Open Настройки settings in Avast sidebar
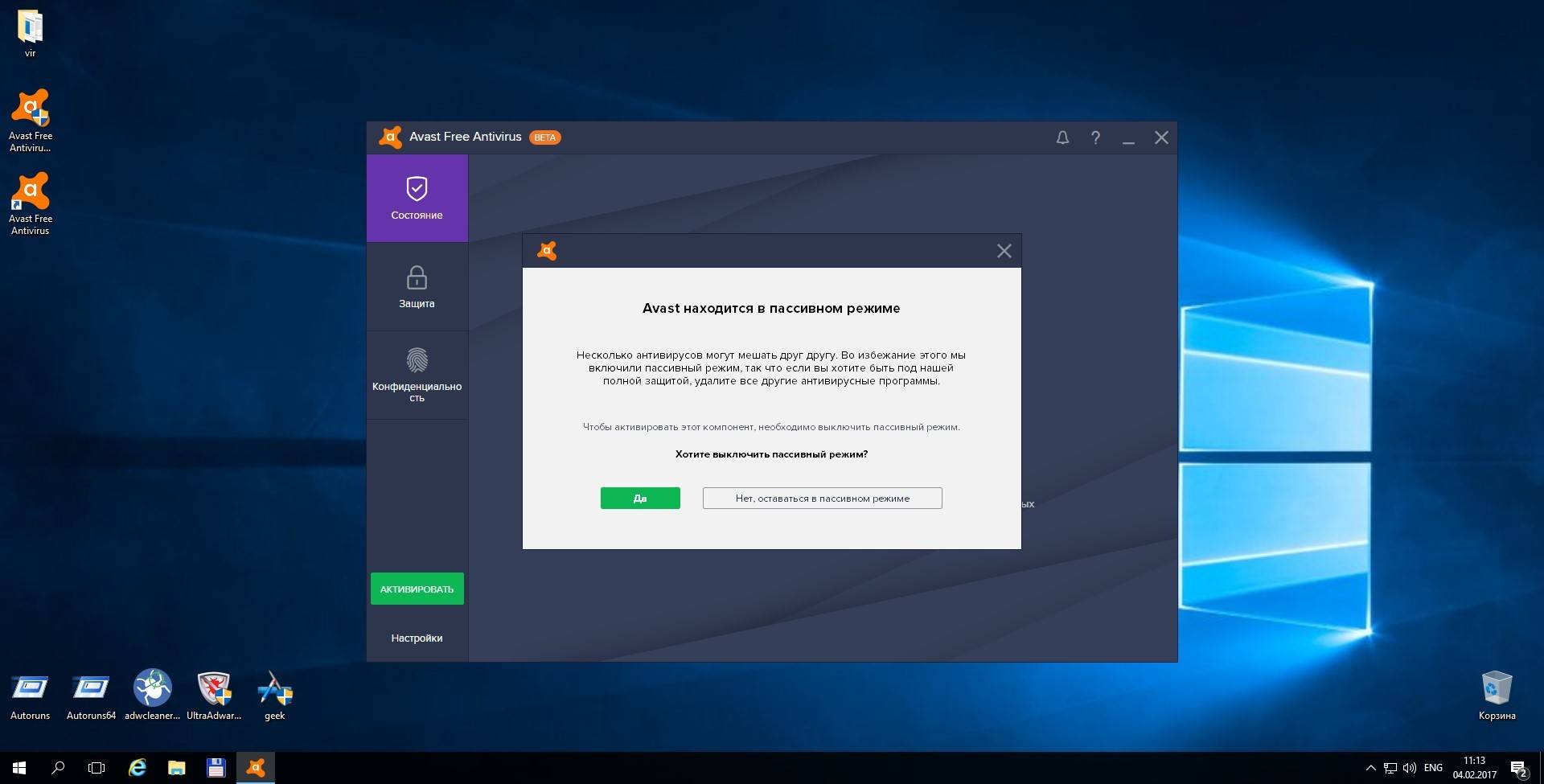This screenshot has height=784, width=1544. pos(417,638)
